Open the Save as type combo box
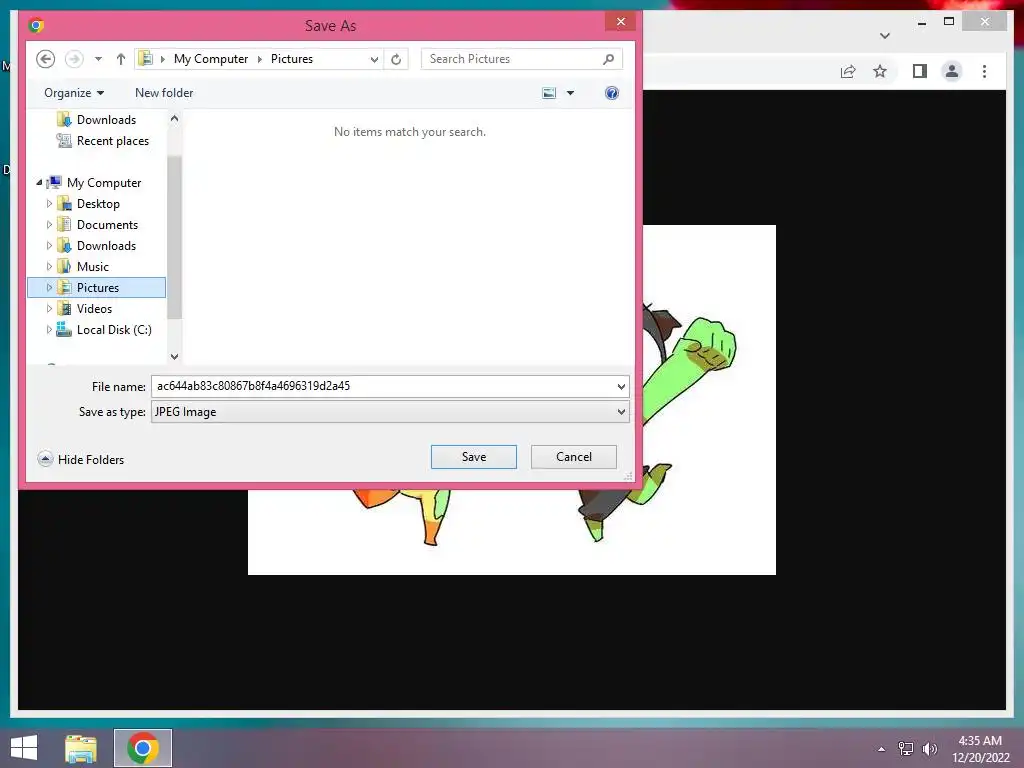 [390, 411]
